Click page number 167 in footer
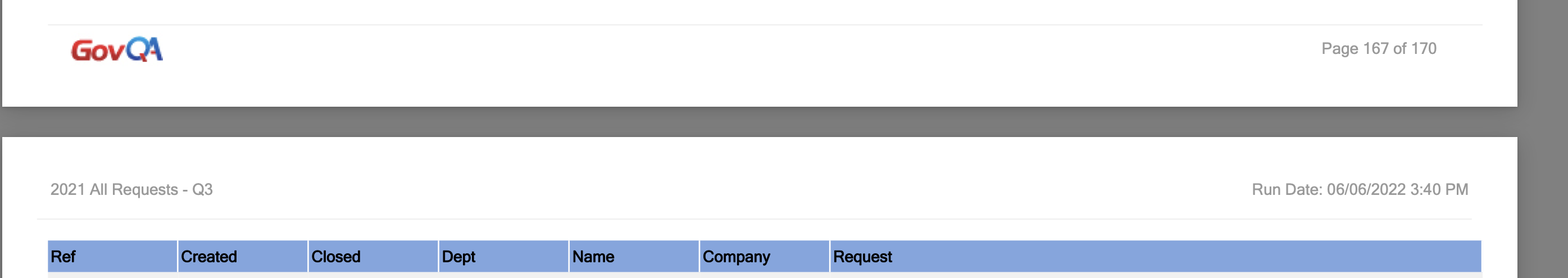Viewport: 1568px width, 278px height. pos(1375,49)
